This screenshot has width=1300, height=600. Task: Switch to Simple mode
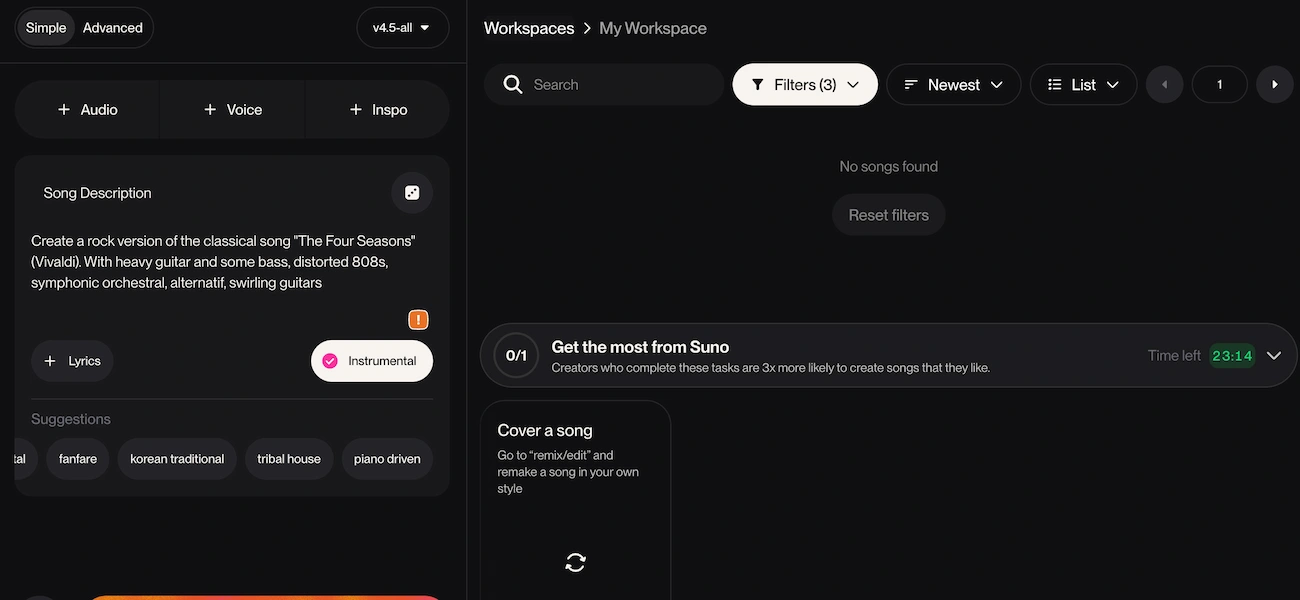pyautogui.click(x=46, y=28)
